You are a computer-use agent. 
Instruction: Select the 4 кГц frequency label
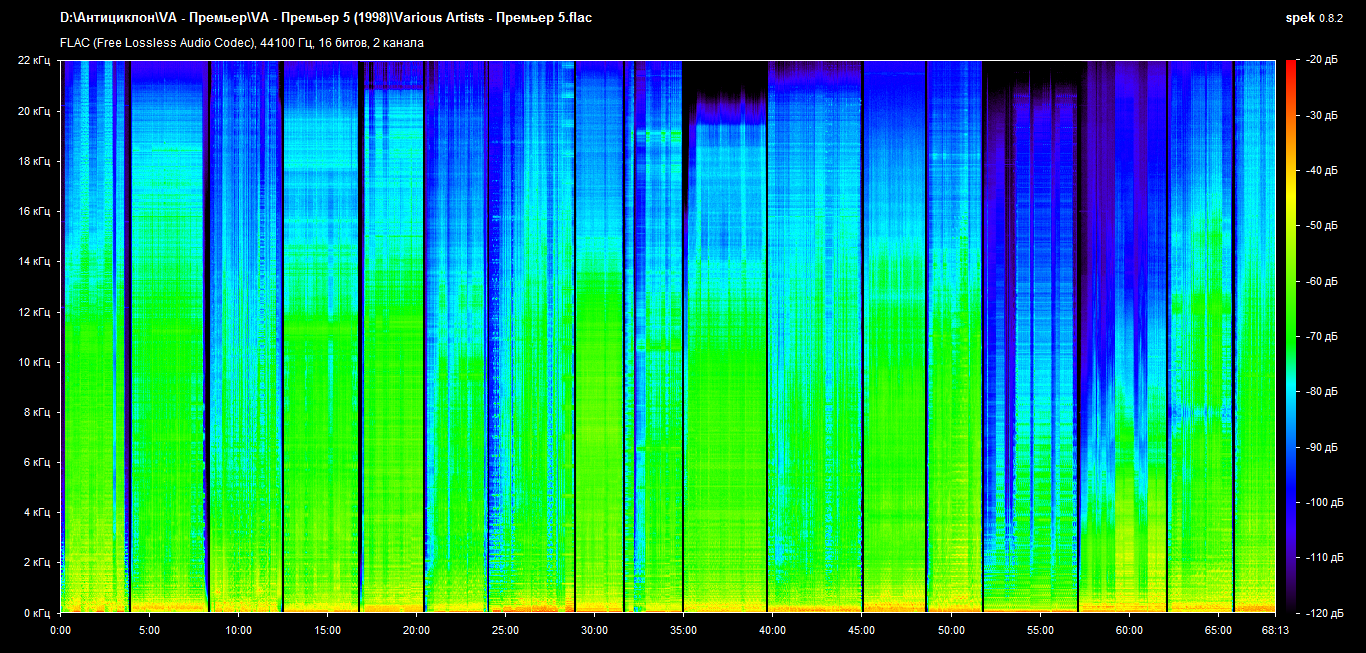(38, 512)
